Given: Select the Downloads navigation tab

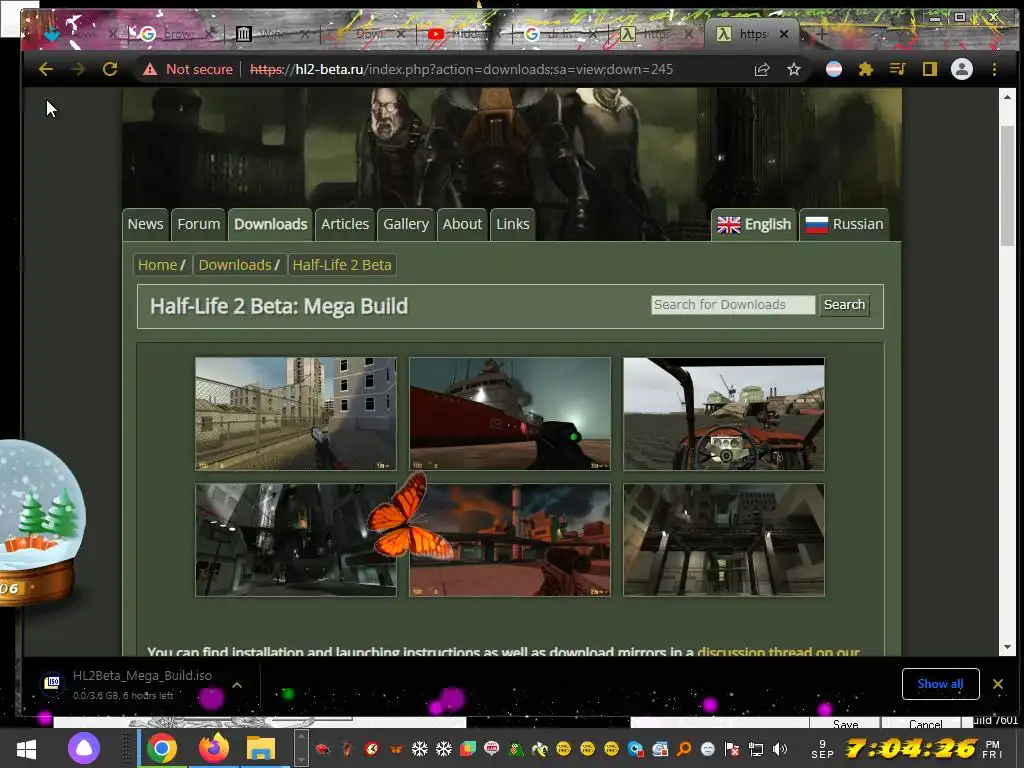Looking at the screenshot, I should [x=270, y=224].
